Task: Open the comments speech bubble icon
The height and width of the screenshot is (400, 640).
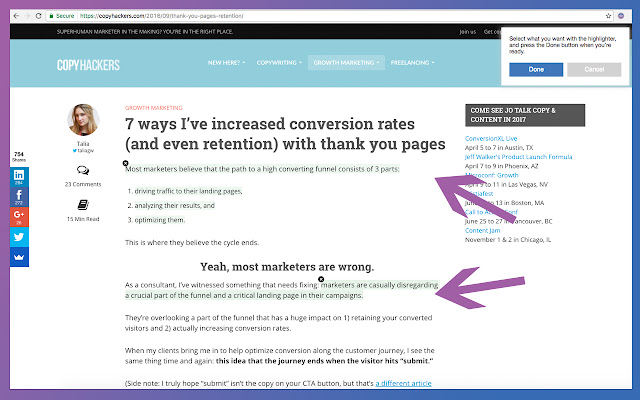Action: coord(83,170)
